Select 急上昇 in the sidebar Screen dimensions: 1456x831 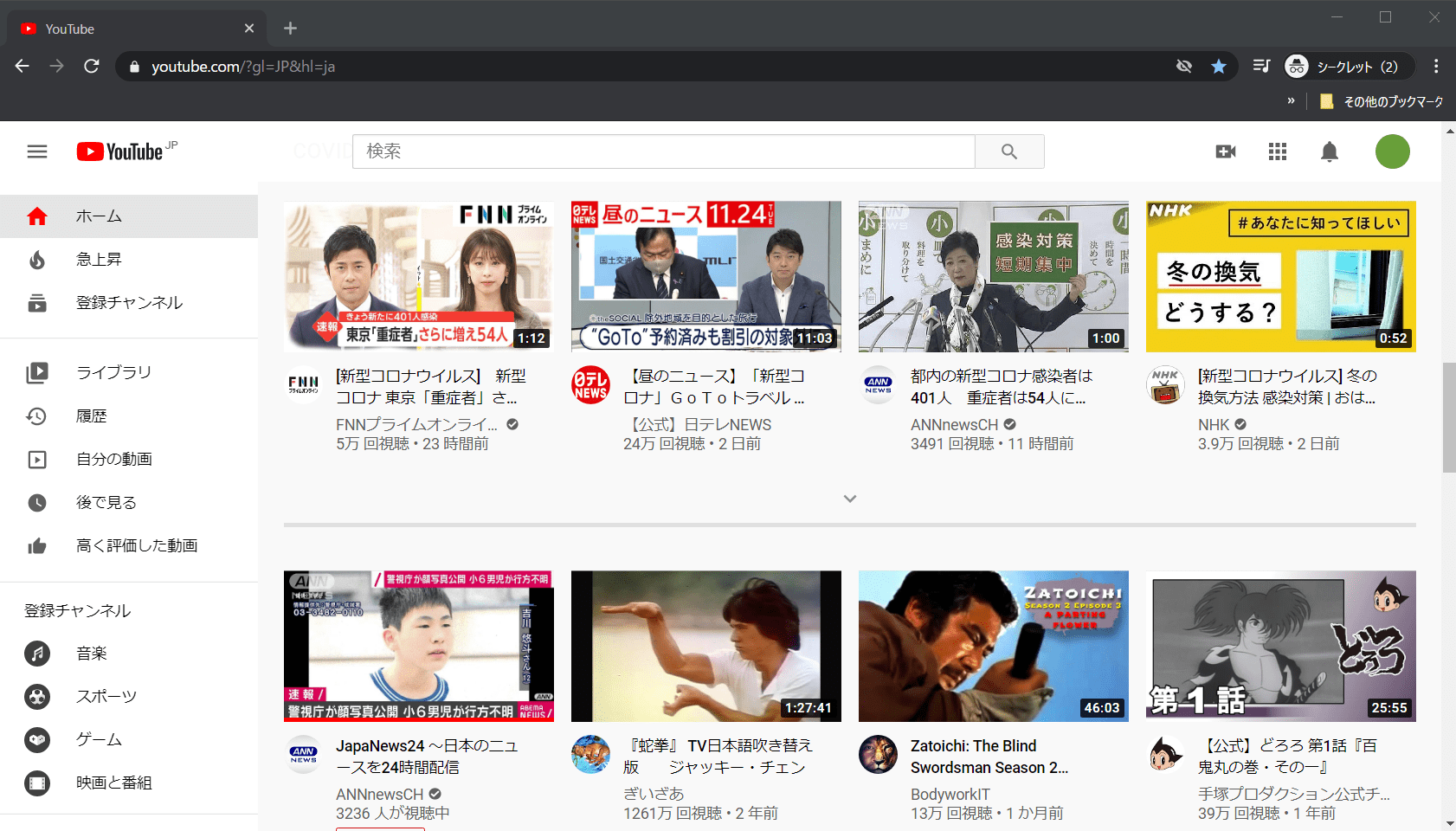pyautogui.click(x=99, y=260)
